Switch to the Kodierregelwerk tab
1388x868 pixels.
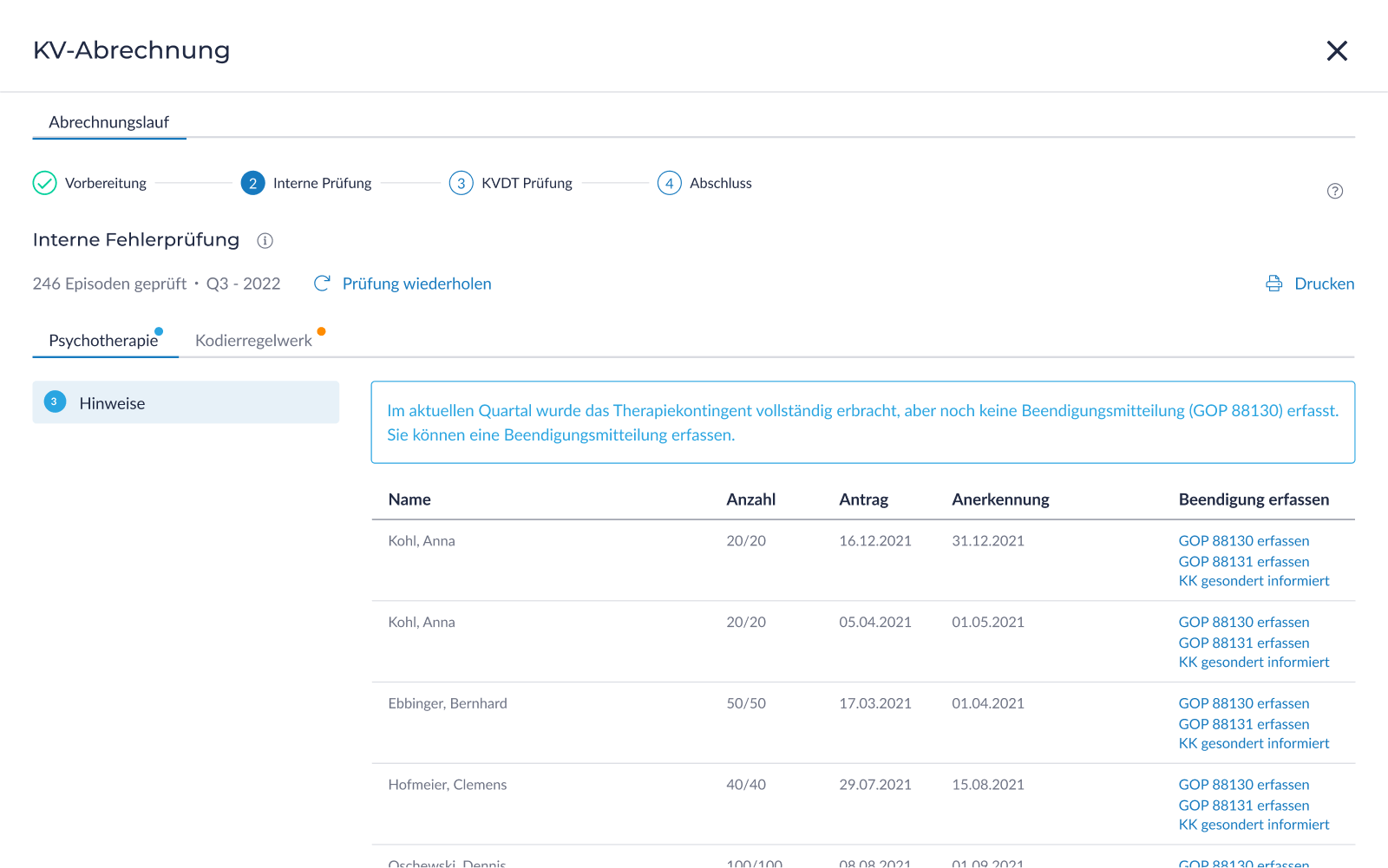tap(254, 341)
